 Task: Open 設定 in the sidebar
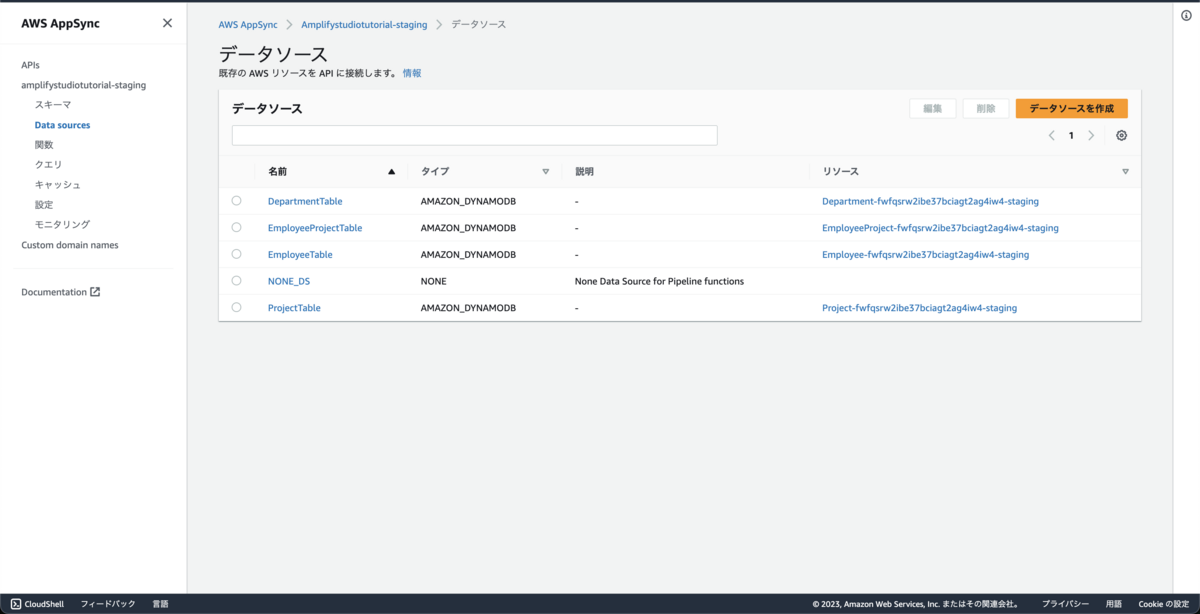click(44, 204)
